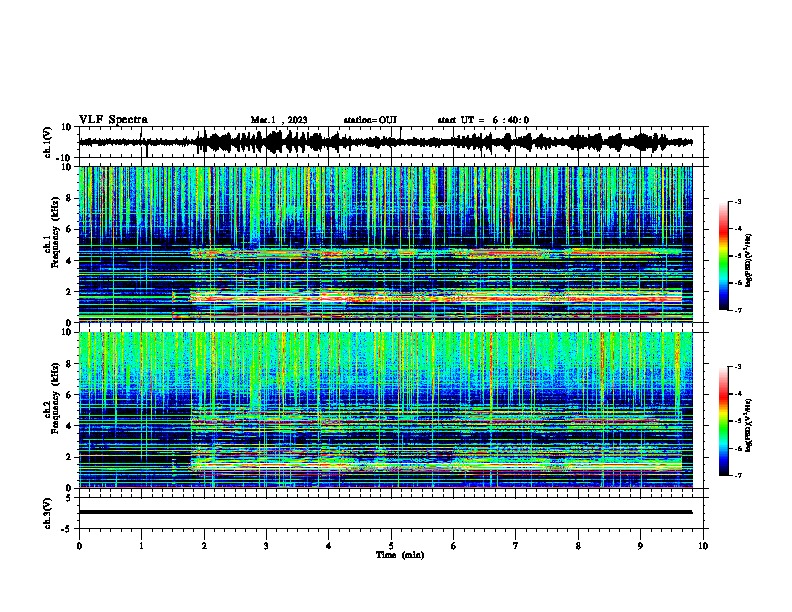Screen dimensions: 792x612
Task: Click time axis tick label '10'
Action: pos(703,546)
